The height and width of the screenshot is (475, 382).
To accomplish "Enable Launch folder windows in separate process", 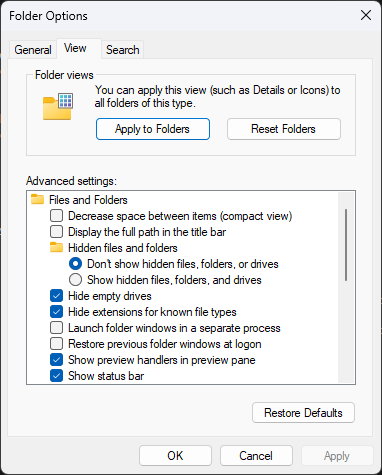I will click(x=56, y=328).
